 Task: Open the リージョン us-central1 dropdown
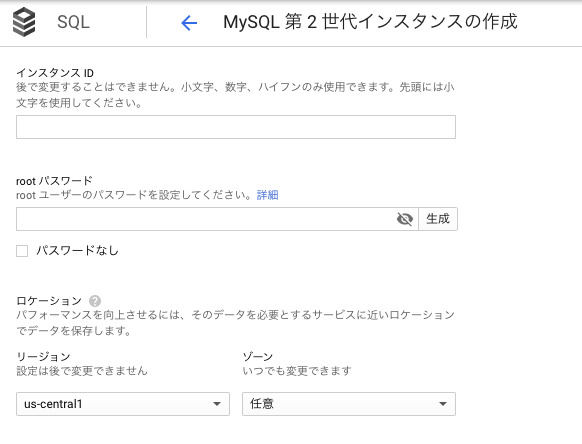123,404
